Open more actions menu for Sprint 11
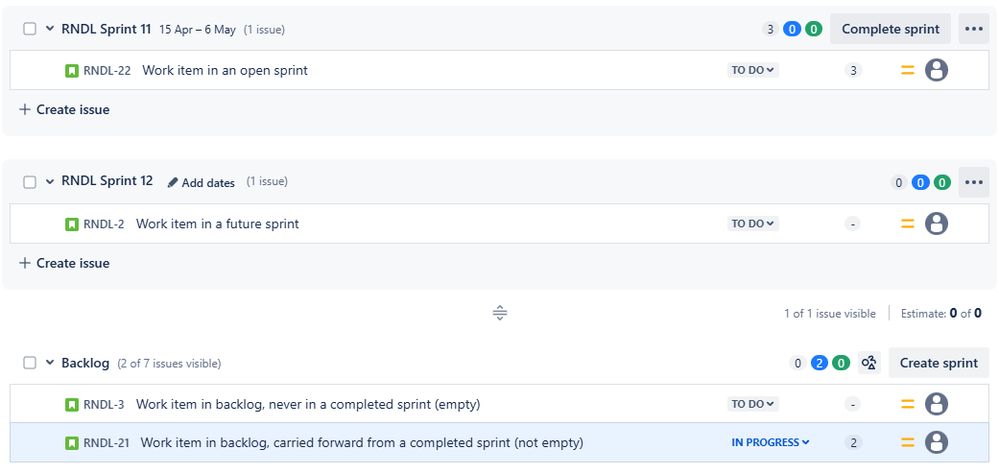Screen dimensions: 999x471 974,29
